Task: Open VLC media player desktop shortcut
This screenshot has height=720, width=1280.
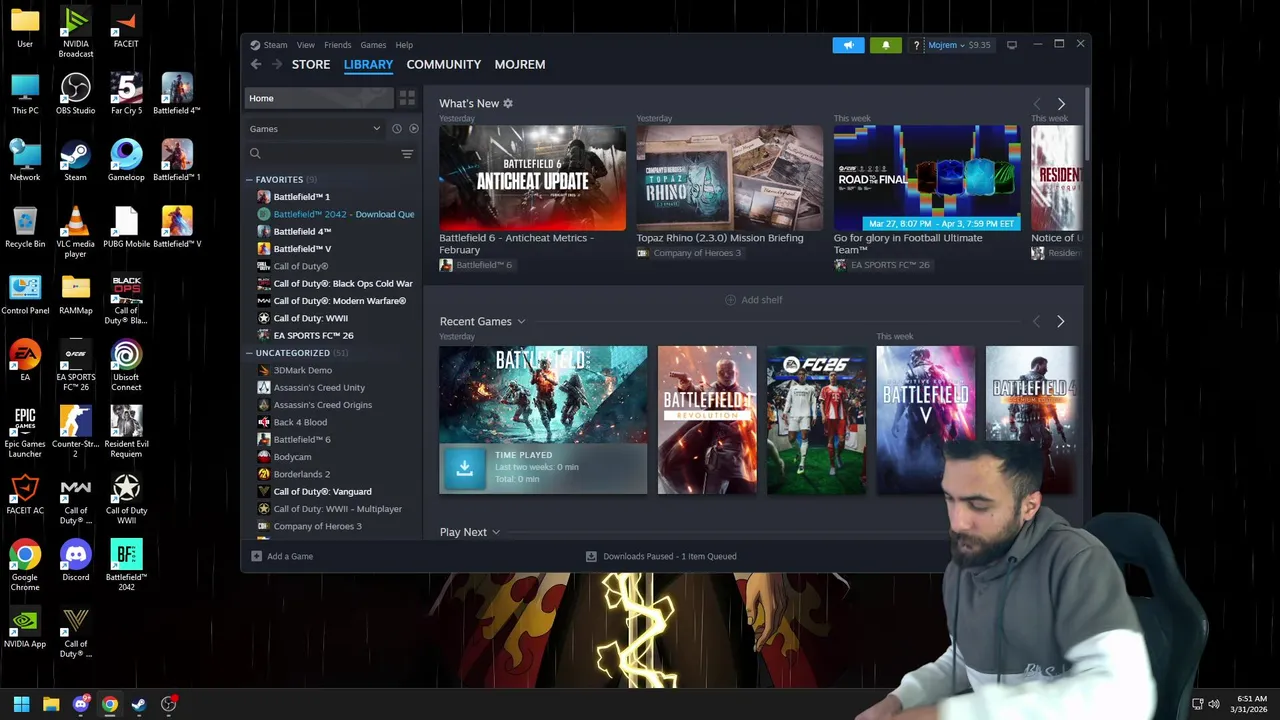Action: [75, 232]
